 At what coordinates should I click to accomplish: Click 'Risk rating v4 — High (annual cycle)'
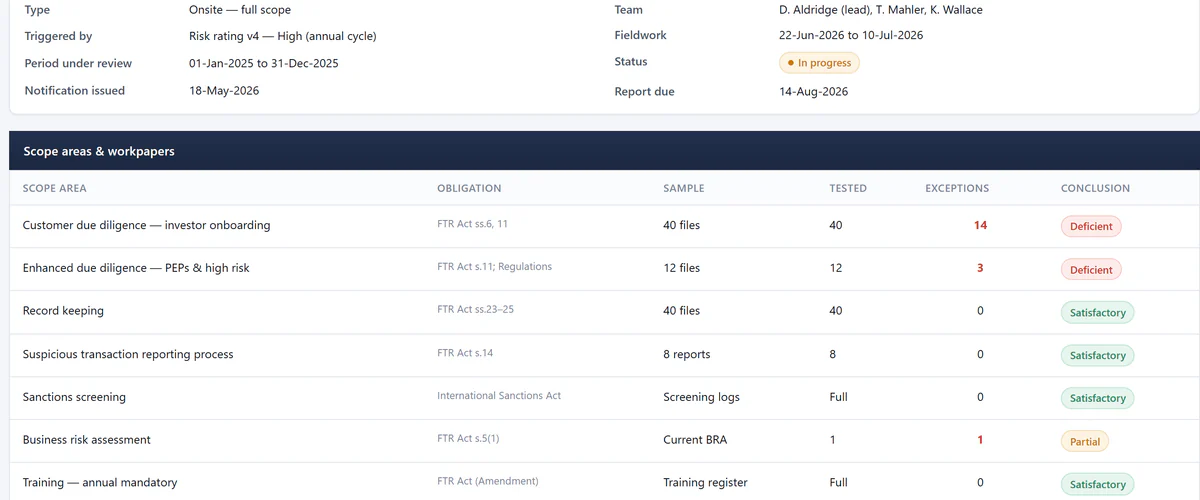click(283, 37)
